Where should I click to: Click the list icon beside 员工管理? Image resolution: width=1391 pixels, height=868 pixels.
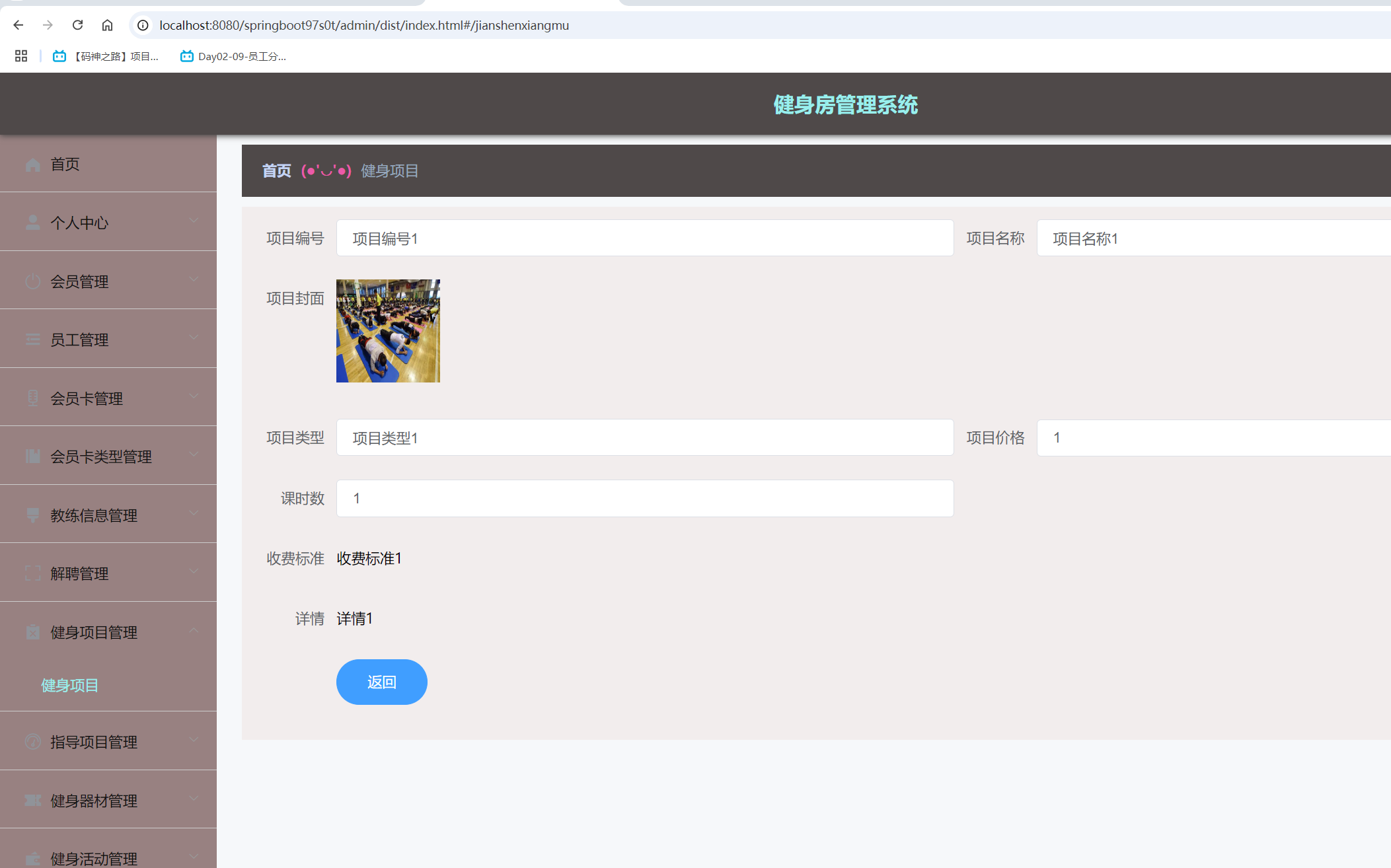[32, 340]
